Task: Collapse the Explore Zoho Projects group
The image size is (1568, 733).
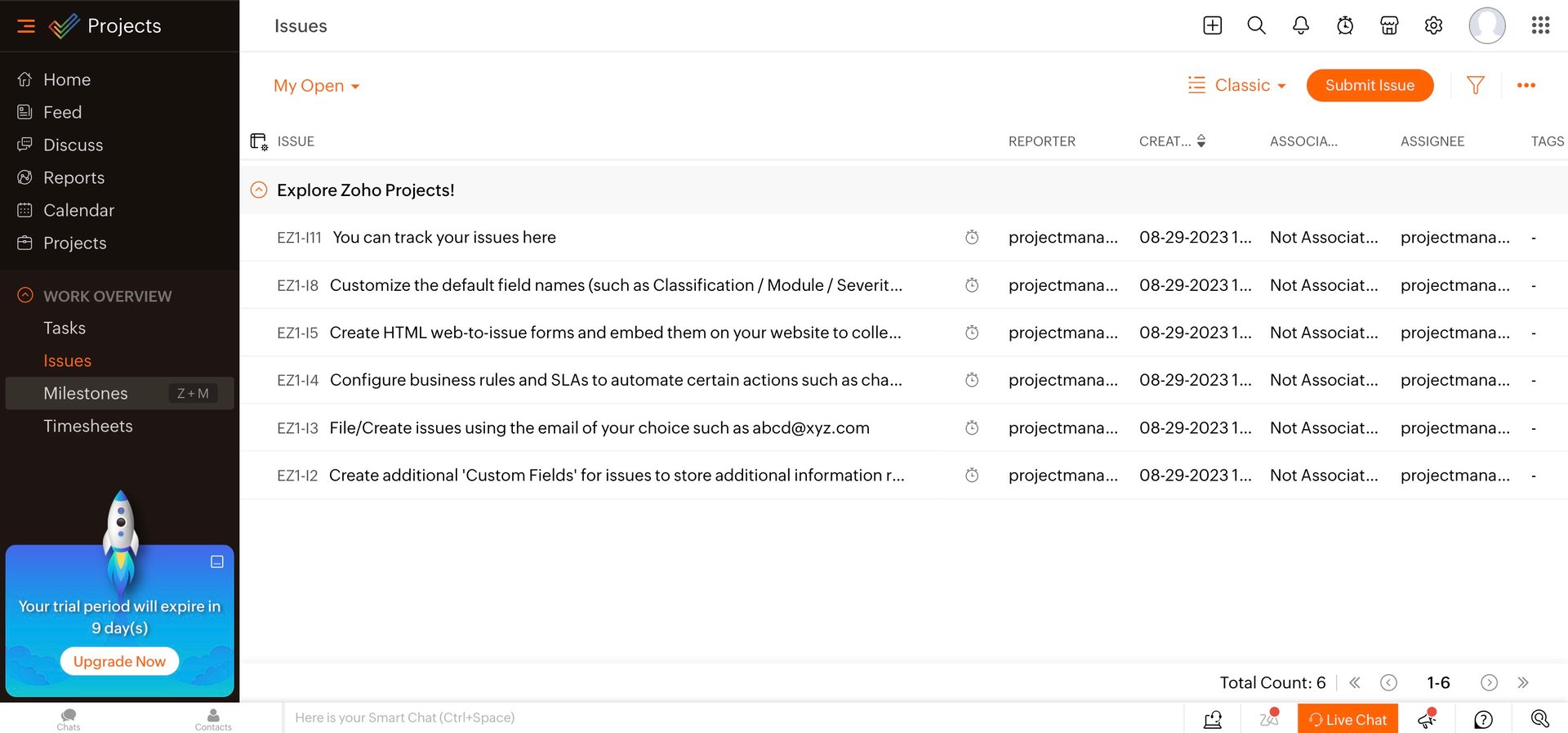Action: click(x=259, y=190)
